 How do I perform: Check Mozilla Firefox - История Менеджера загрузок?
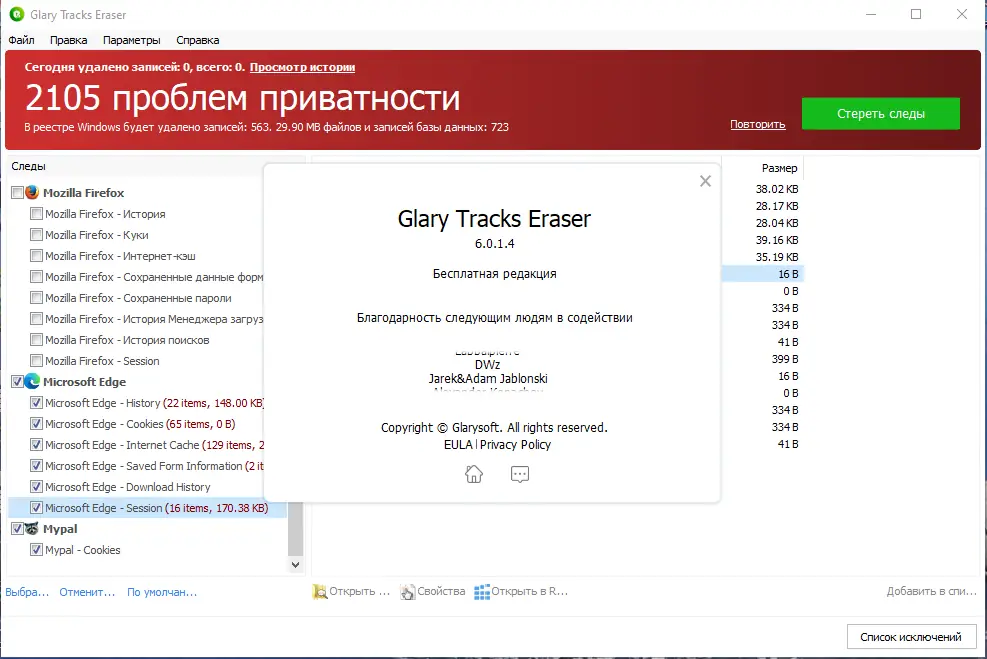37,318
